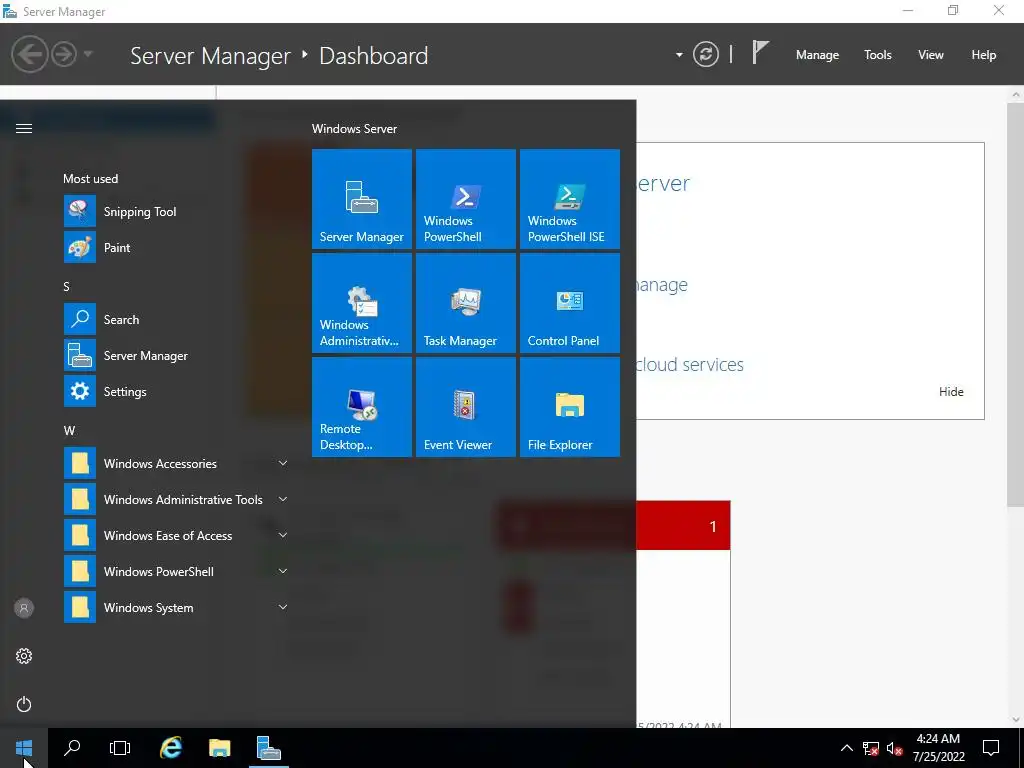Open the Help menu
1024x768 pixels.
pos(984,55)
